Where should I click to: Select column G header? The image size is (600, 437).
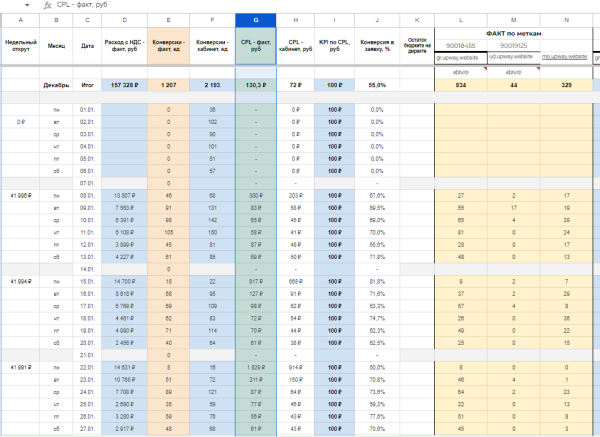point(255,20)
